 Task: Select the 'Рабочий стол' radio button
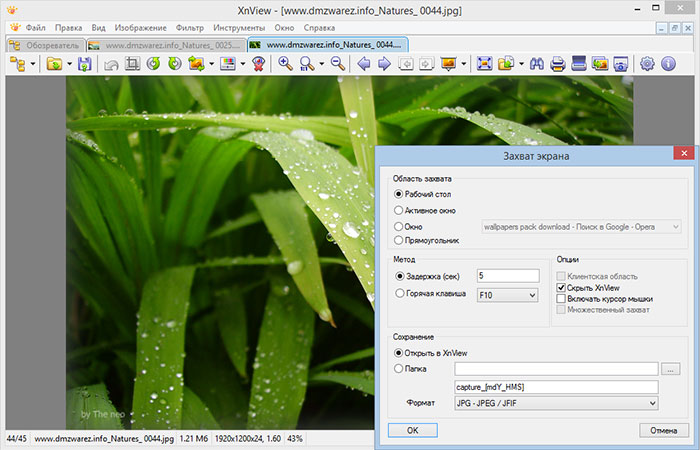[398, 194]
